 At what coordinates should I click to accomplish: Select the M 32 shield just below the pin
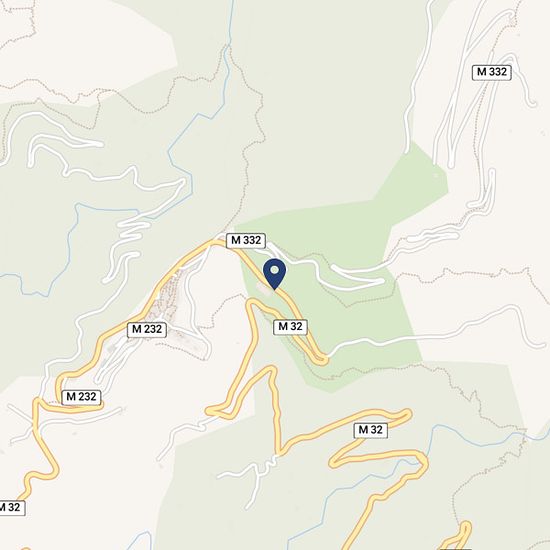(290, 327)
